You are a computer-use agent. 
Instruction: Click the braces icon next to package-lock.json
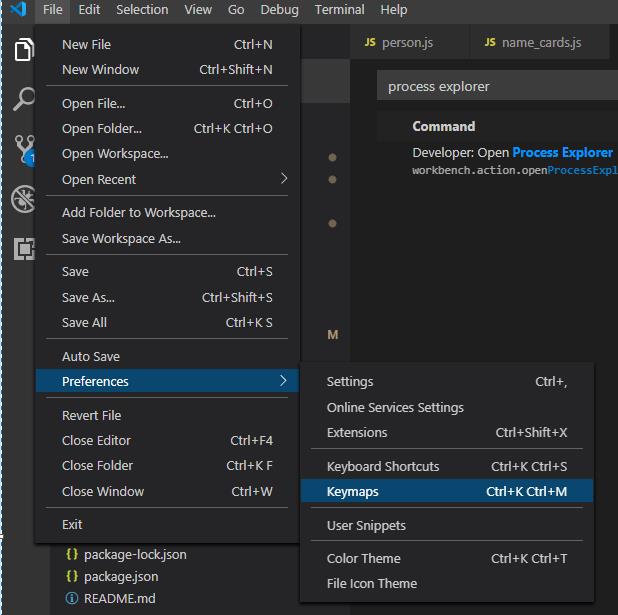tap(72, 554)
